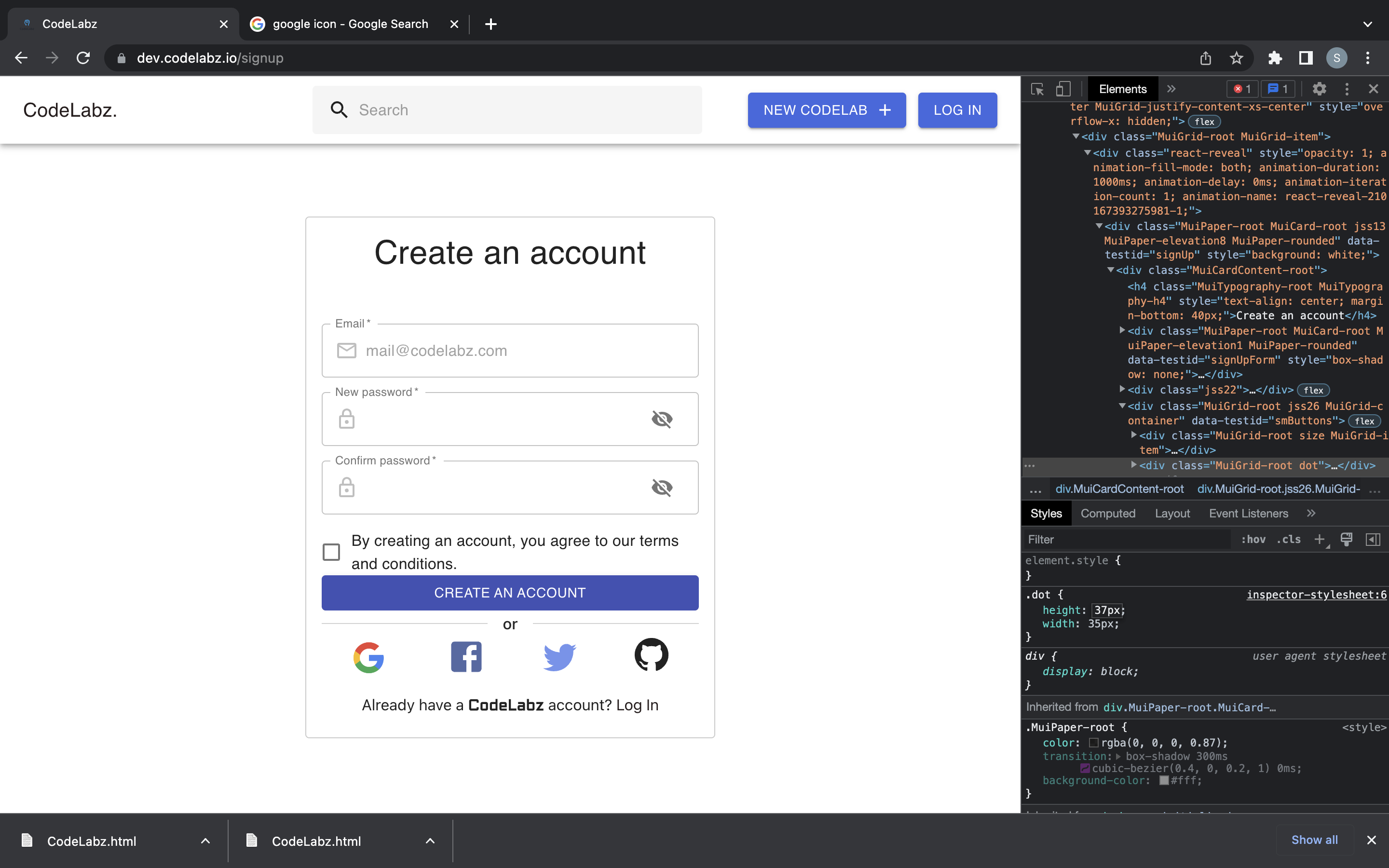Sign up with the Google icon
The width and height of the screenshot is (1389, 868).
[368, 657]
